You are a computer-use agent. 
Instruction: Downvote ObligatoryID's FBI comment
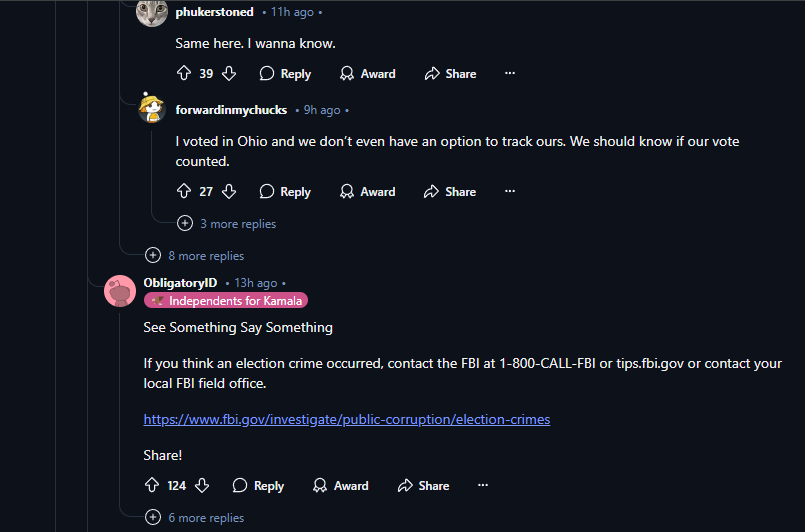[x=201, y=485]
